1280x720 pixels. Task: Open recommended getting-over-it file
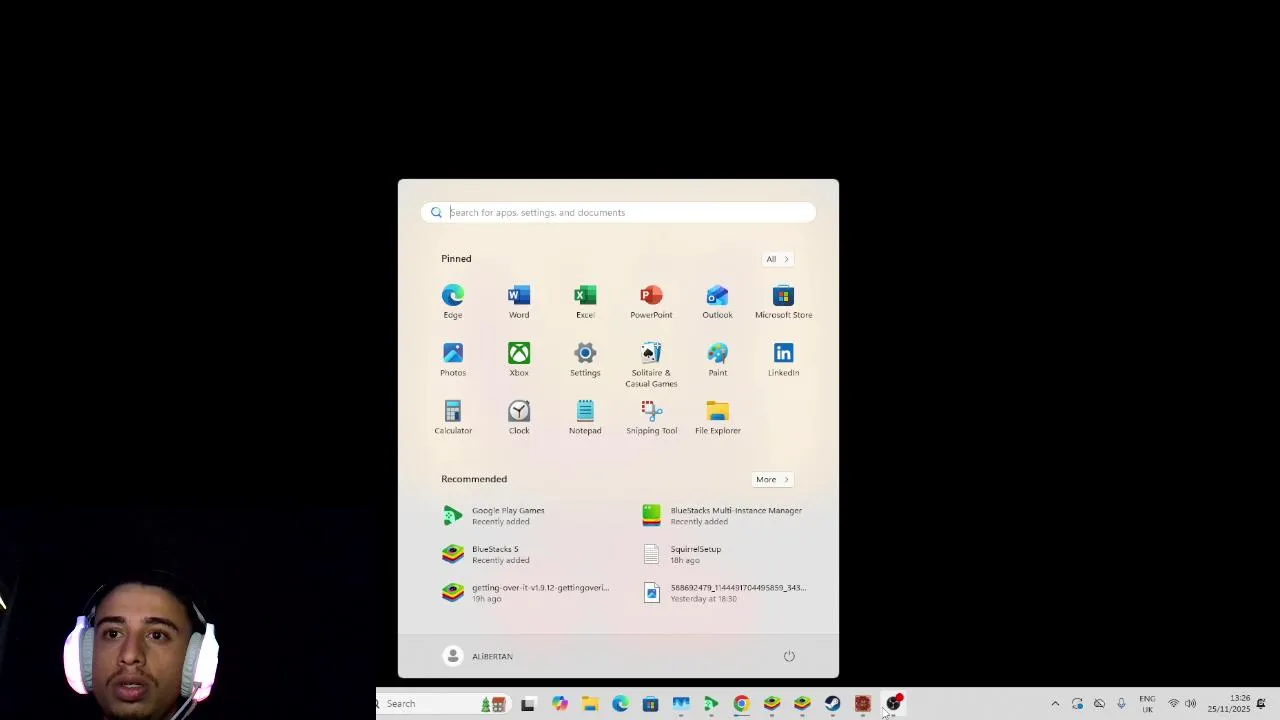coord(526,593)
